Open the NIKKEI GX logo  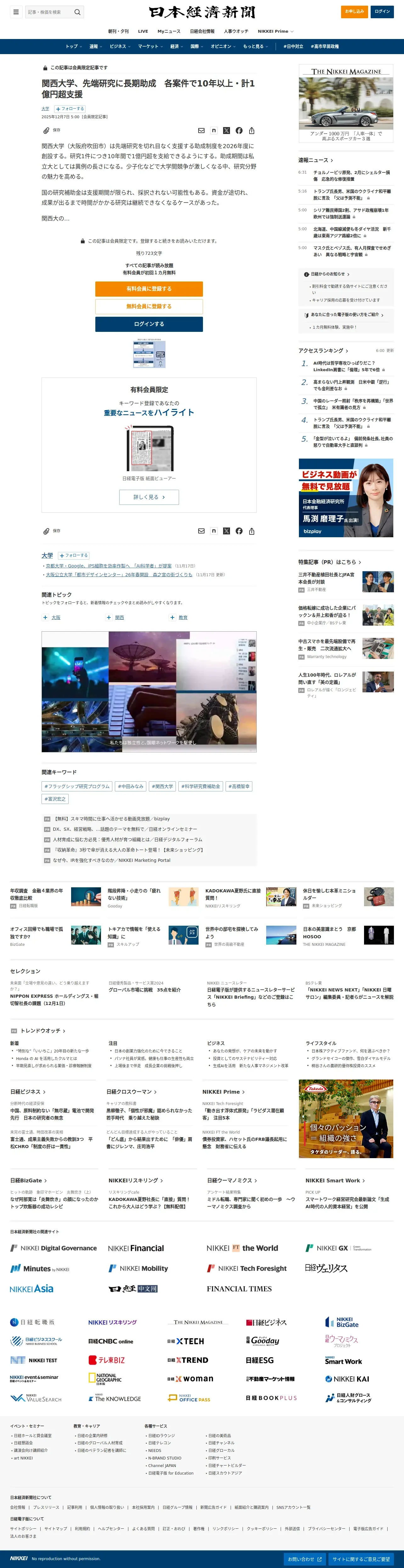338,1248
